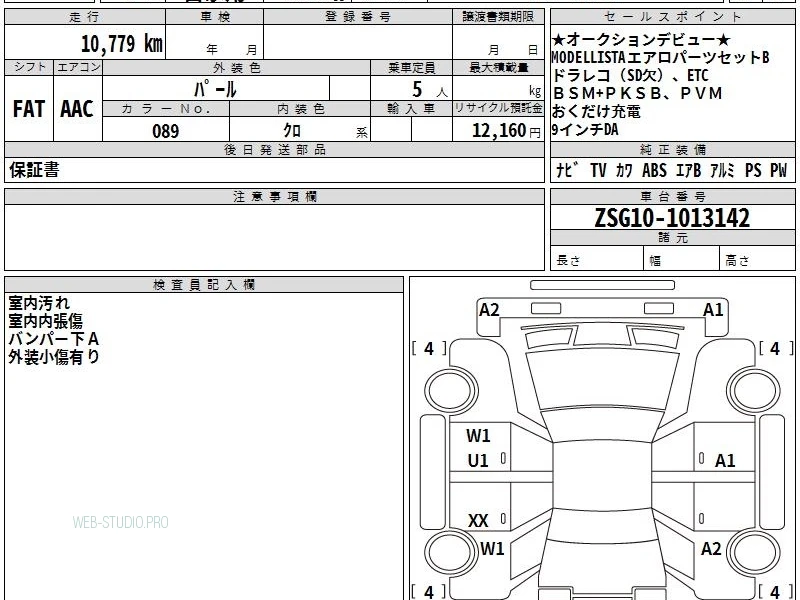Click the 最大積載量 header
The image size is (800, 600).
point(498,67)
